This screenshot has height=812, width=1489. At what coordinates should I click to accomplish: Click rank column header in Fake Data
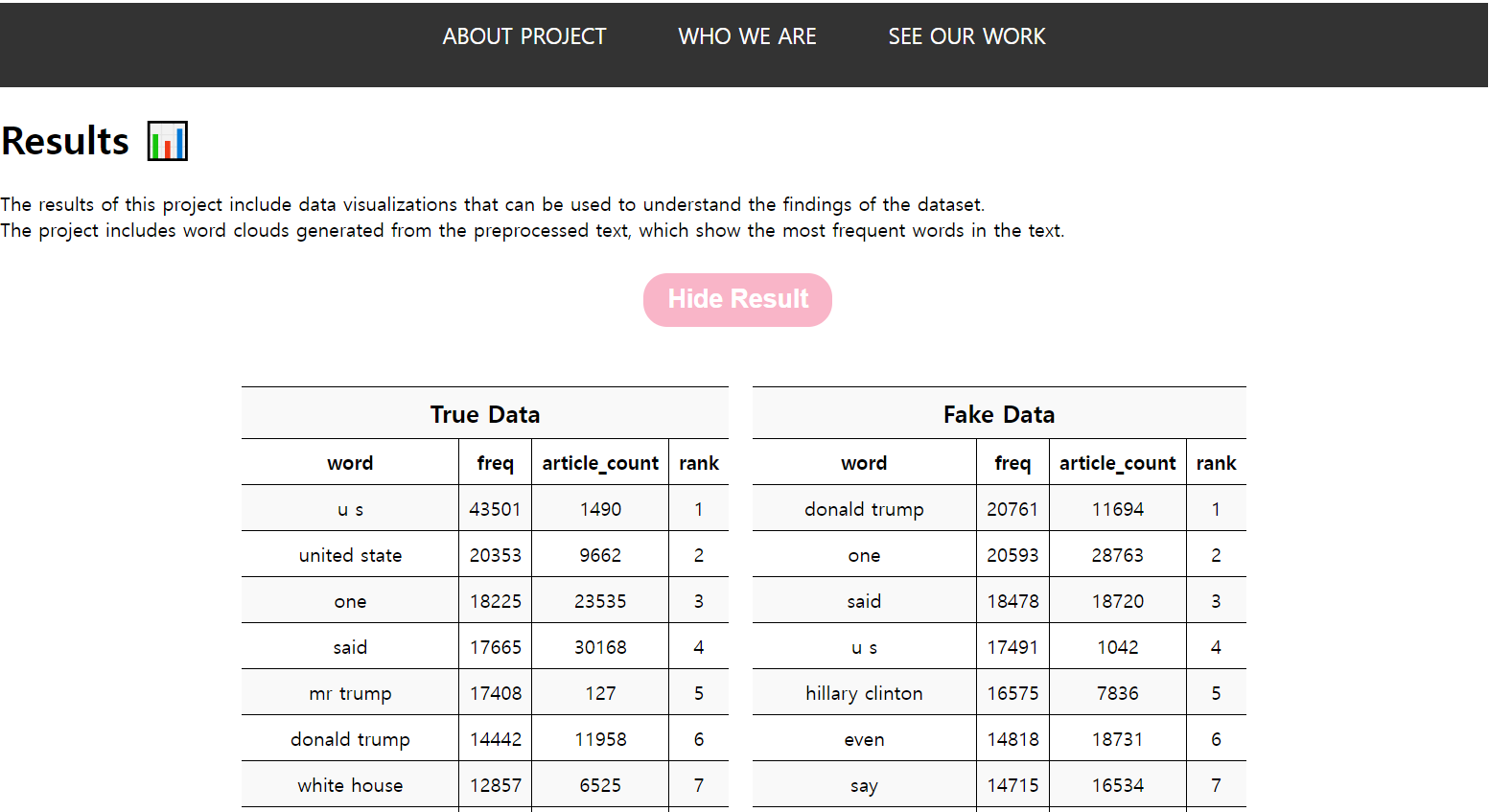tap(1216, 463)
